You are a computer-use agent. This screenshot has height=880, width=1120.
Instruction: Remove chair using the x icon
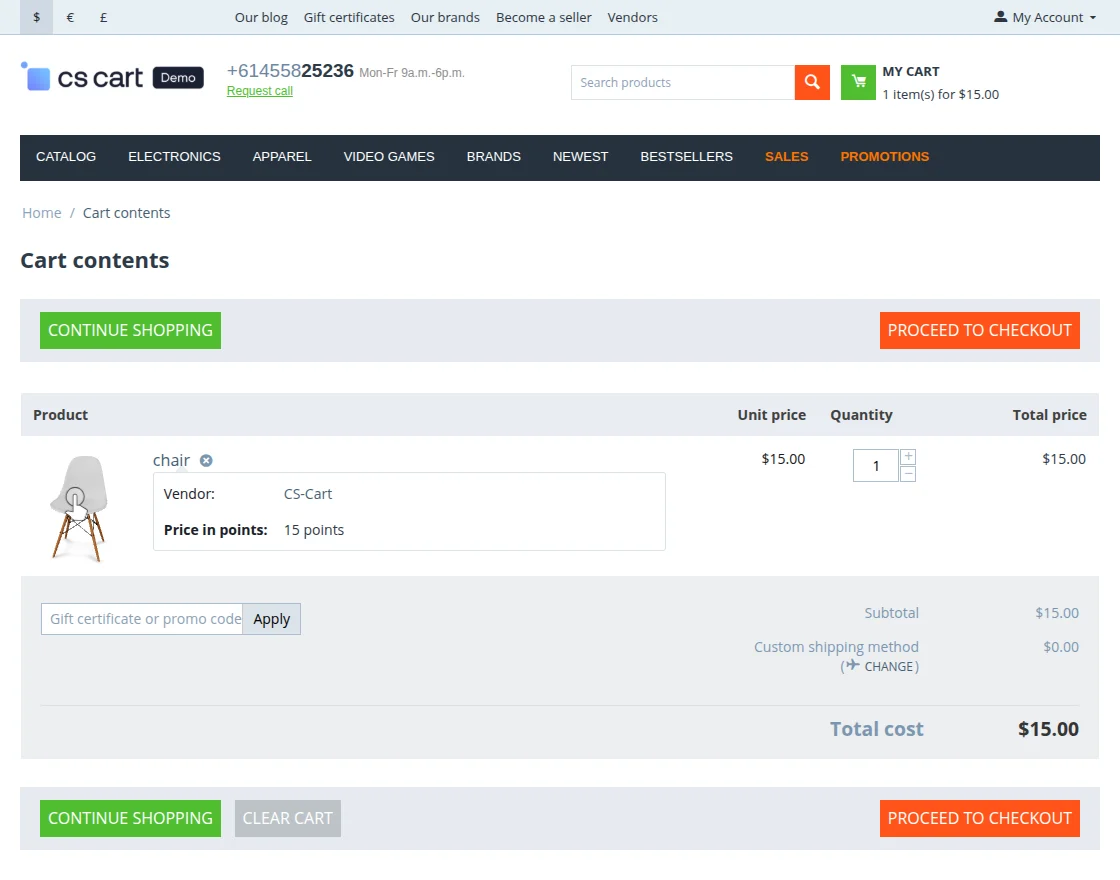(206, 460)
